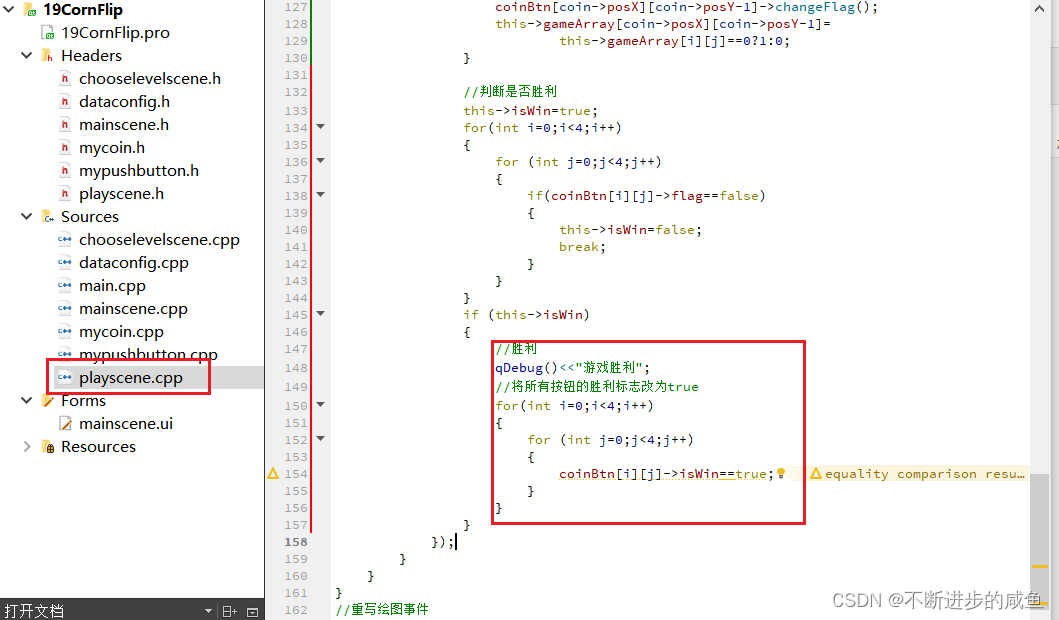The width and height of the screenshot is (1059, 620).
Task: Collapse the Forms folder
Action: coord(26,401)
